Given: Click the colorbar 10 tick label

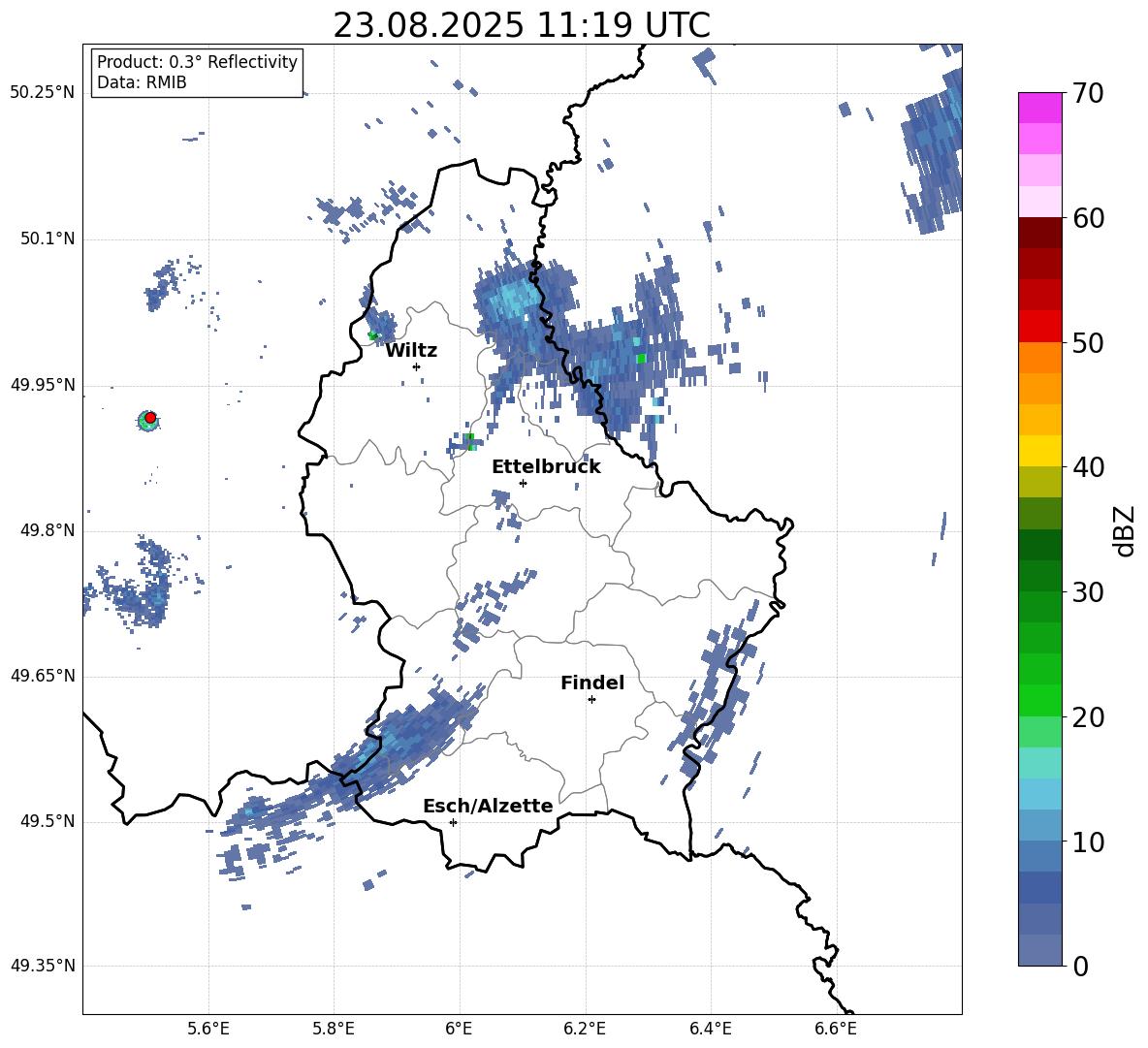Looking at the screenshot, I should [x=1088, y=842].
